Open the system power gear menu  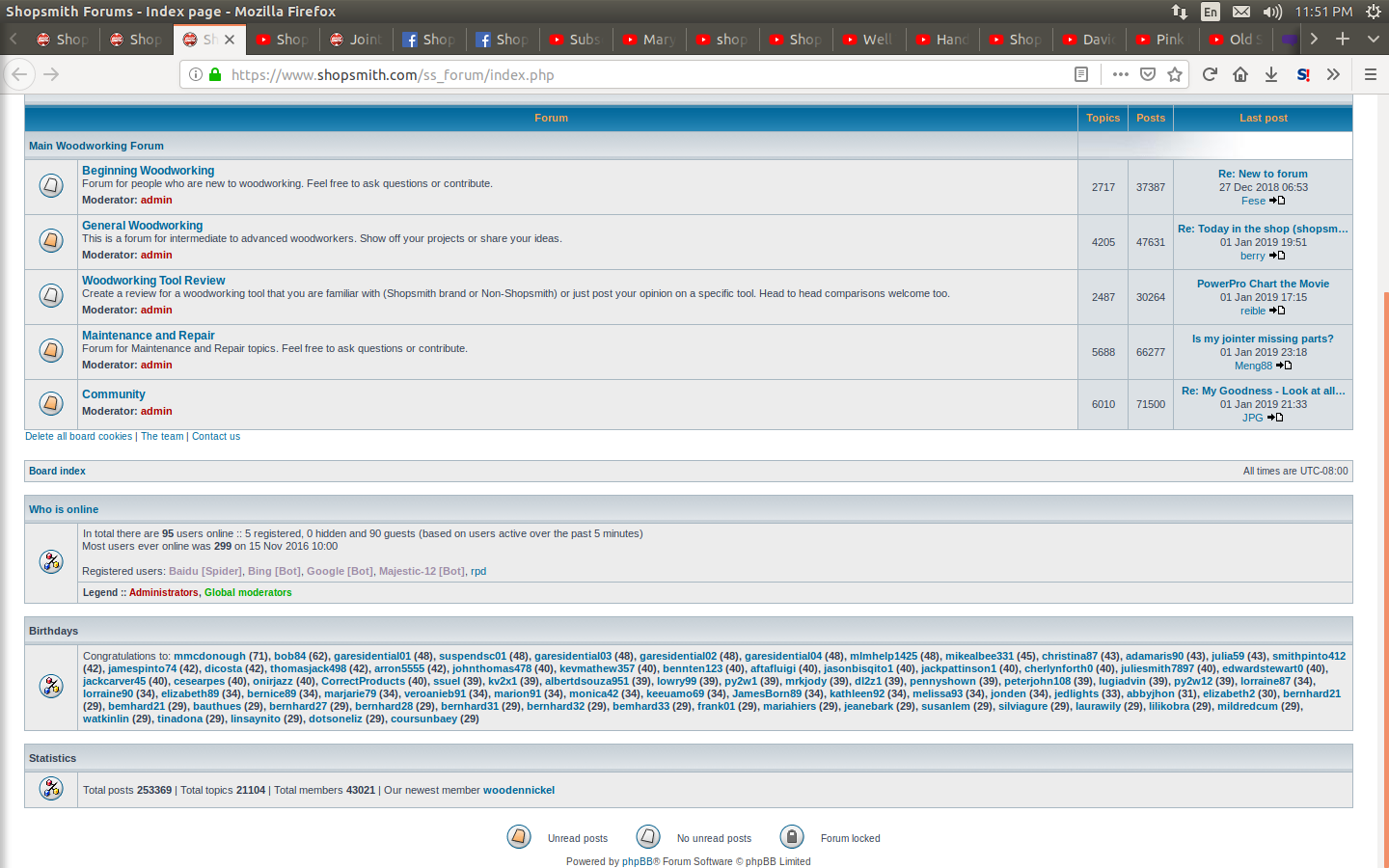coord(1374,12)
